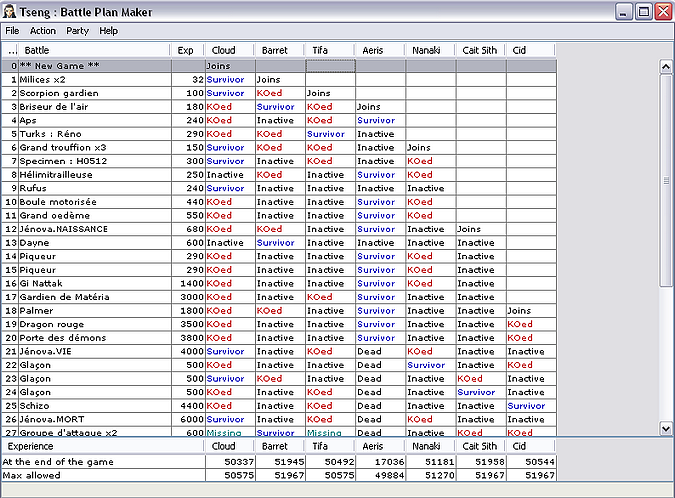Image resolution: width=675 pixels, height=498 pixels.
Task: Select the 'Hélimitrailleuse' battle
Action: 279,175
